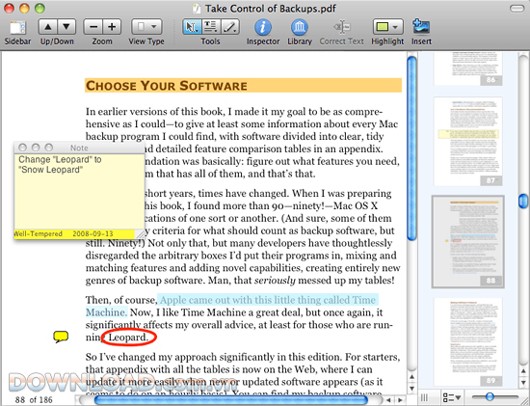Click the horizontal scrollbar thumb
The width and height of the screenshot is (530, 406).
point(231,400)
